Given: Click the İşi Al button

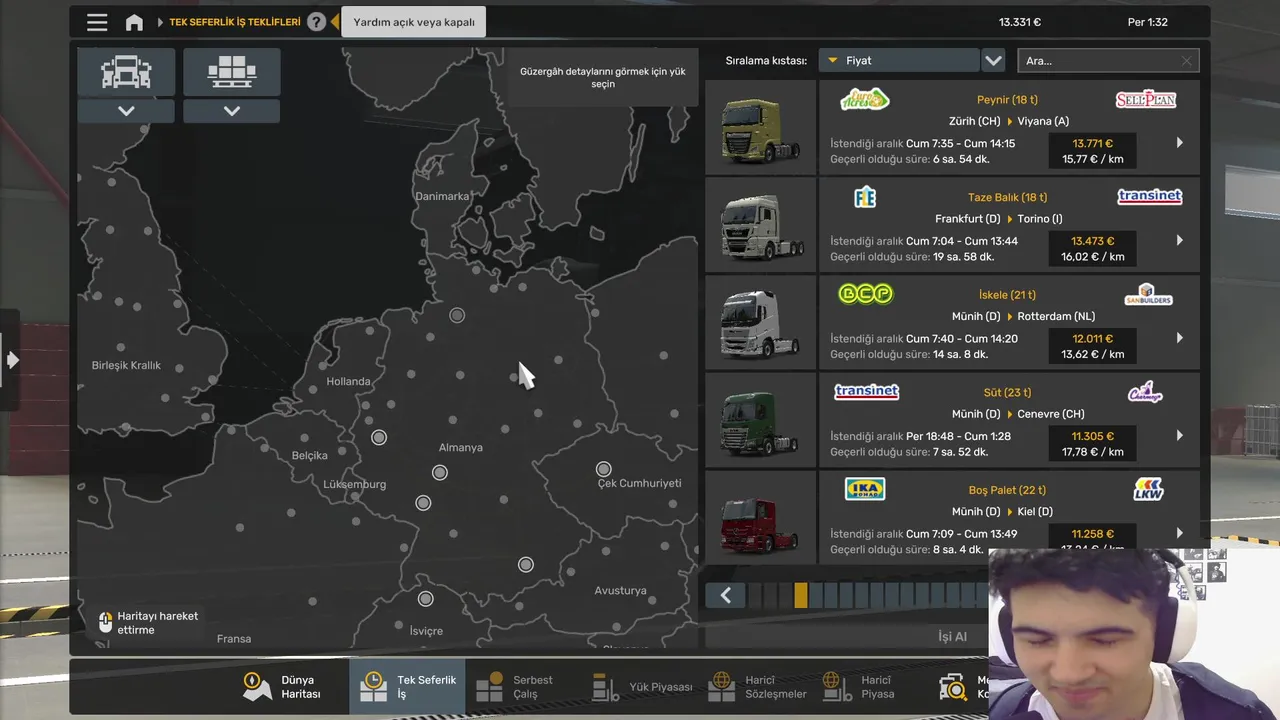Looking at the screenshot, I should tap(952, 637).
